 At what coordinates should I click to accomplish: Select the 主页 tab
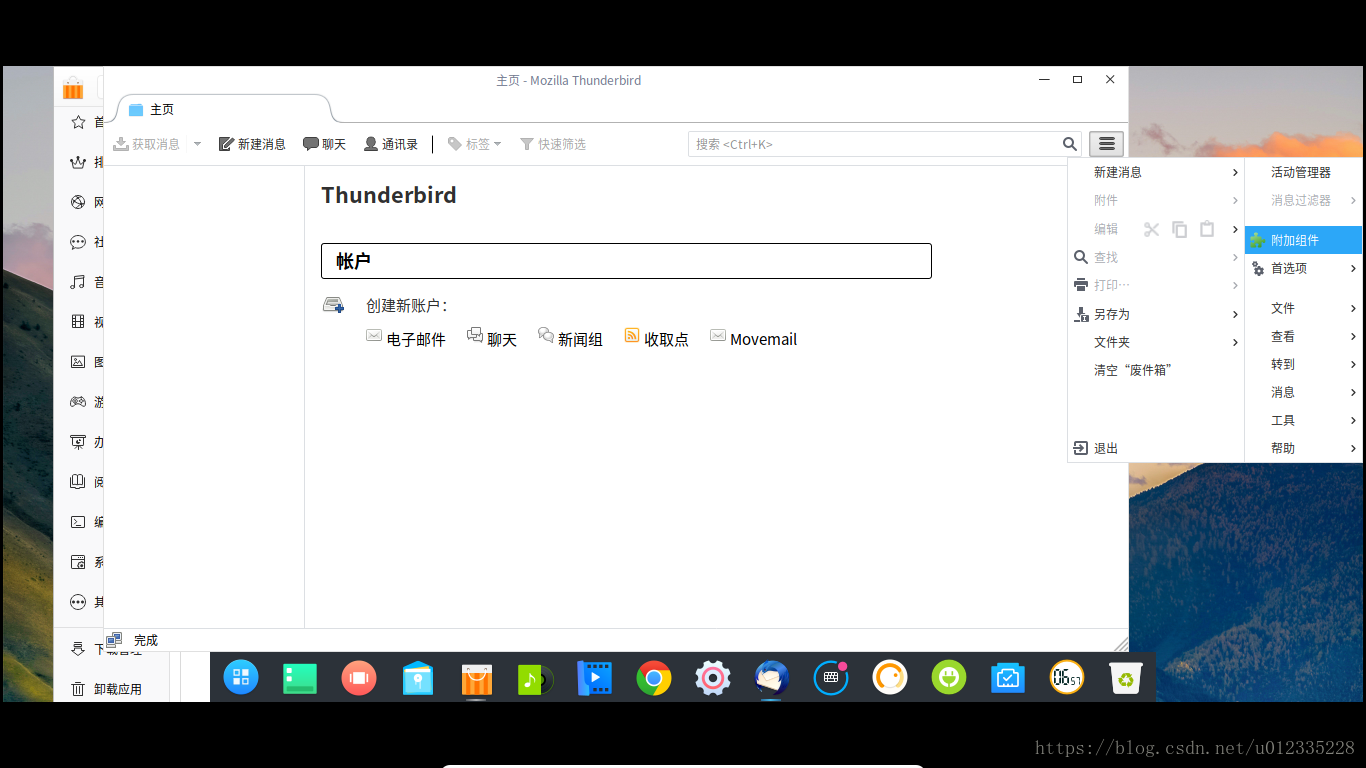(x=223, y=109)
